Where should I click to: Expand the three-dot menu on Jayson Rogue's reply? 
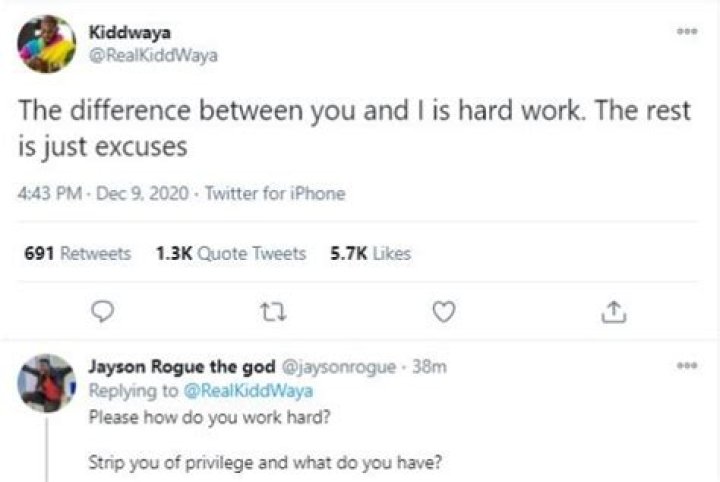click(x=686, y=367)
